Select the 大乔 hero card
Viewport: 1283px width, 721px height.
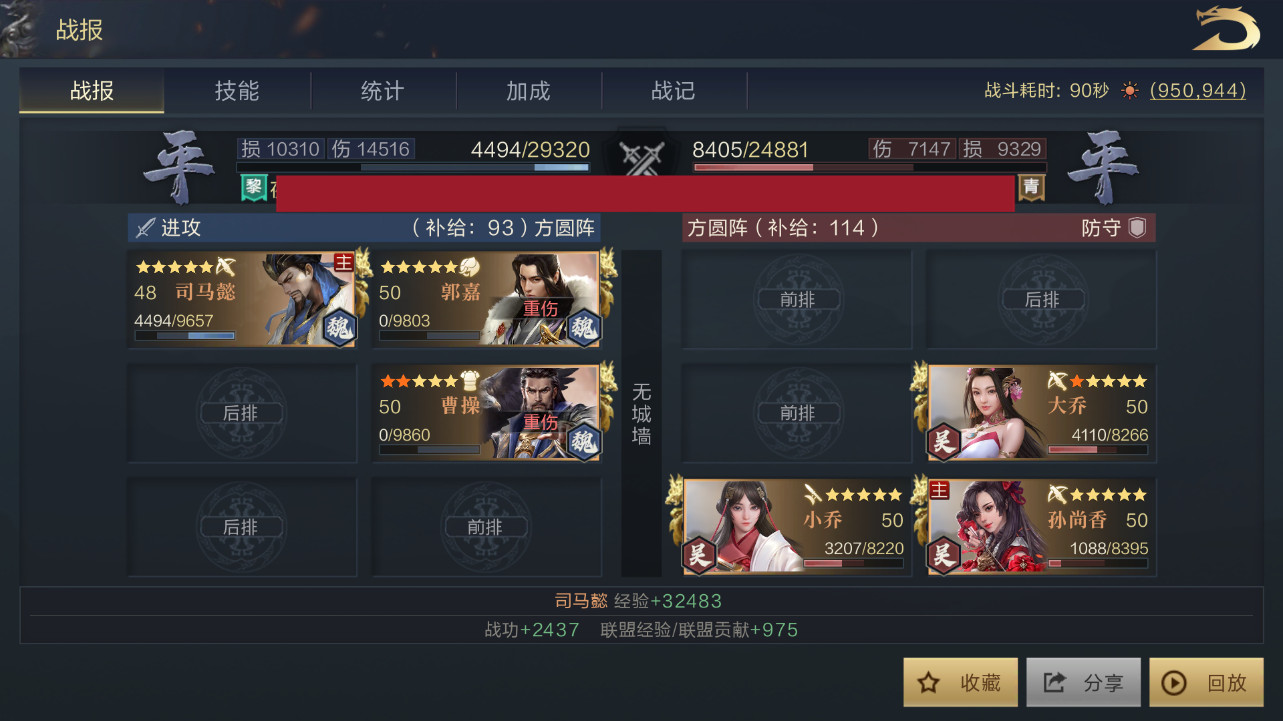(1042, 412)
